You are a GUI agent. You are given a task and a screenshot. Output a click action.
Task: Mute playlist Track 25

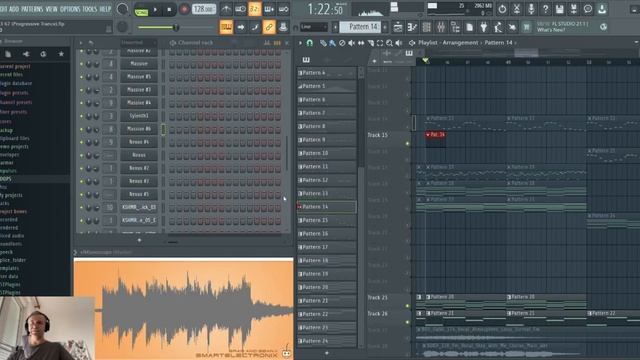(x=407, y=306)
